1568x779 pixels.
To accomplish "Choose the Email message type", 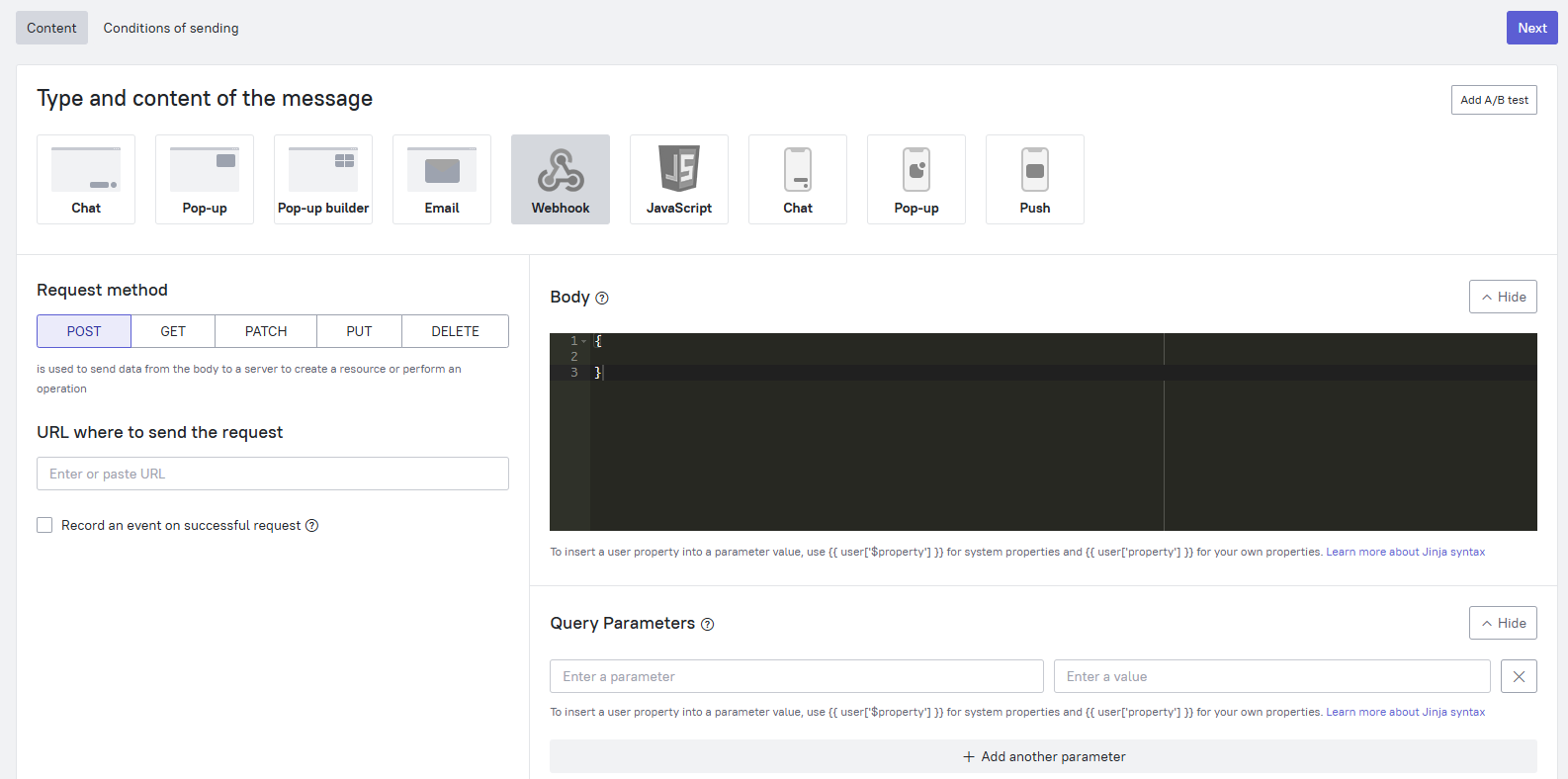I will point(442,179).
